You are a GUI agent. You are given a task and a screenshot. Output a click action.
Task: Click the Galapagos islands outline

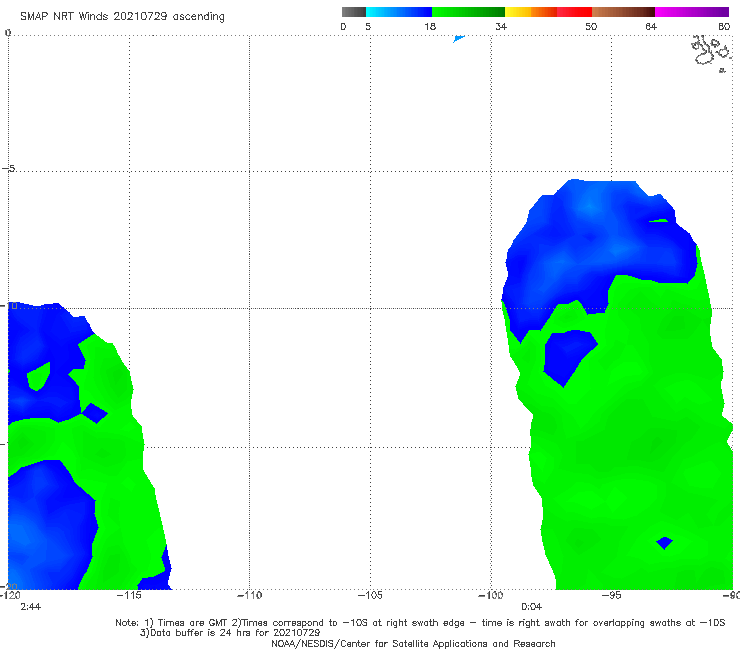coord(712,52)
